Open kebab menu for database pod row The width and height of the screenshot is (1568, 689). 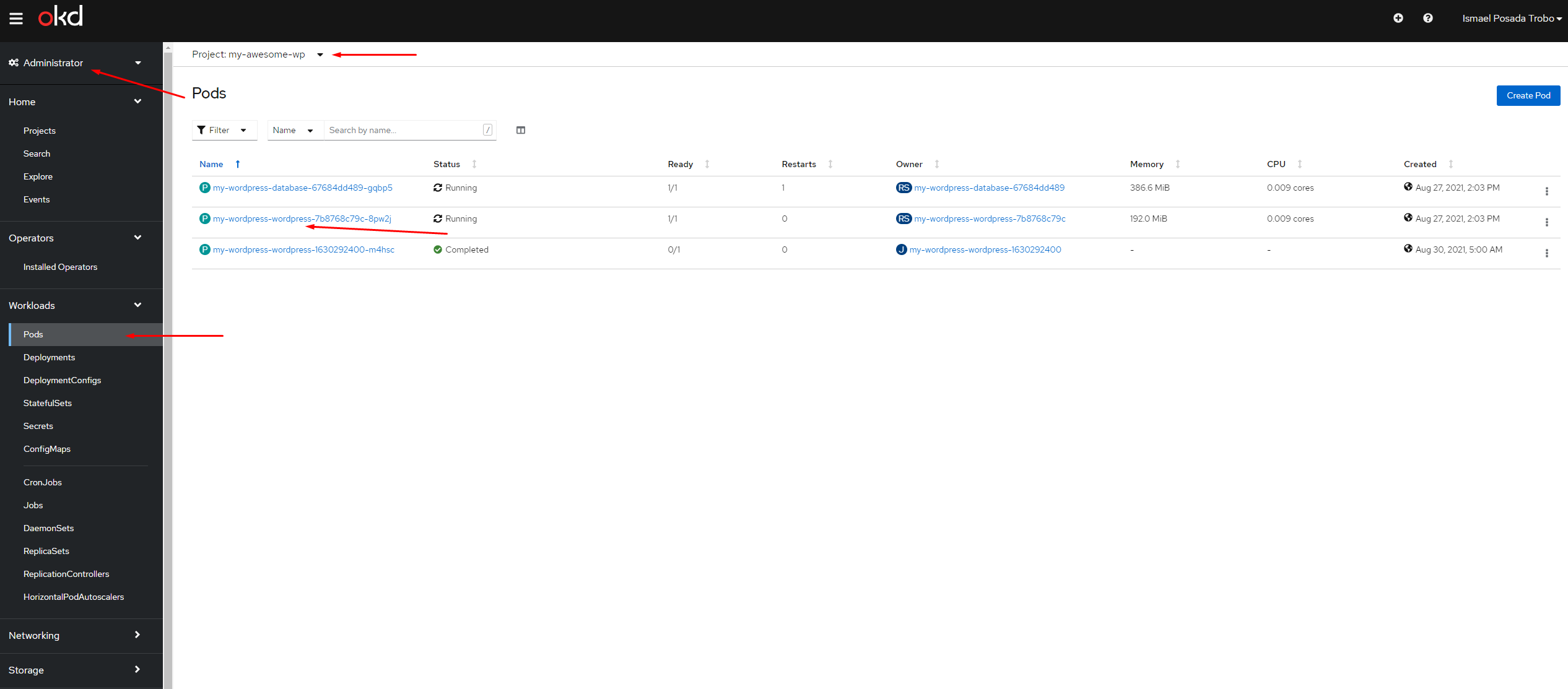click(1547, 191)
